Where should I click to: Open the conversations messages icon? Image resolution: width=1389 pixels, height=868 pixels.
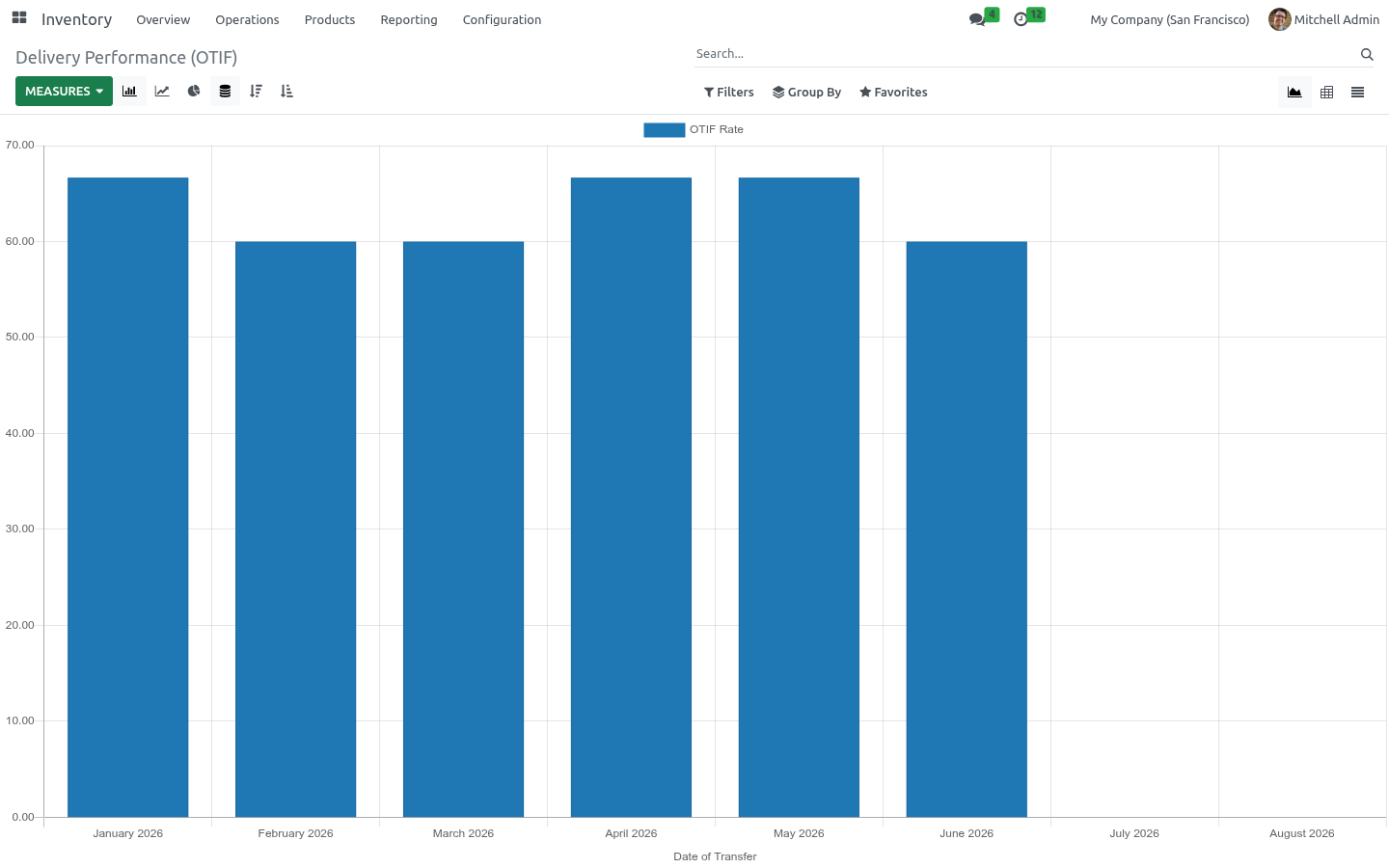(977, 19)
